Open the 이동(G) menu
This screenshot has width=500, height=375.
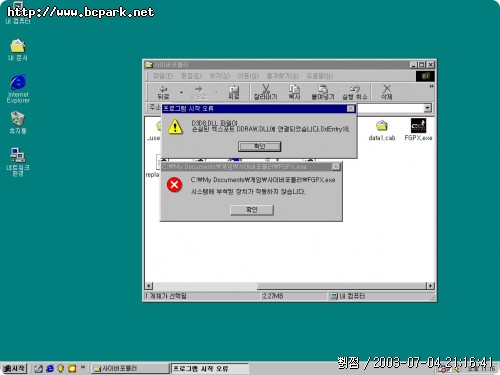(248, 76)
